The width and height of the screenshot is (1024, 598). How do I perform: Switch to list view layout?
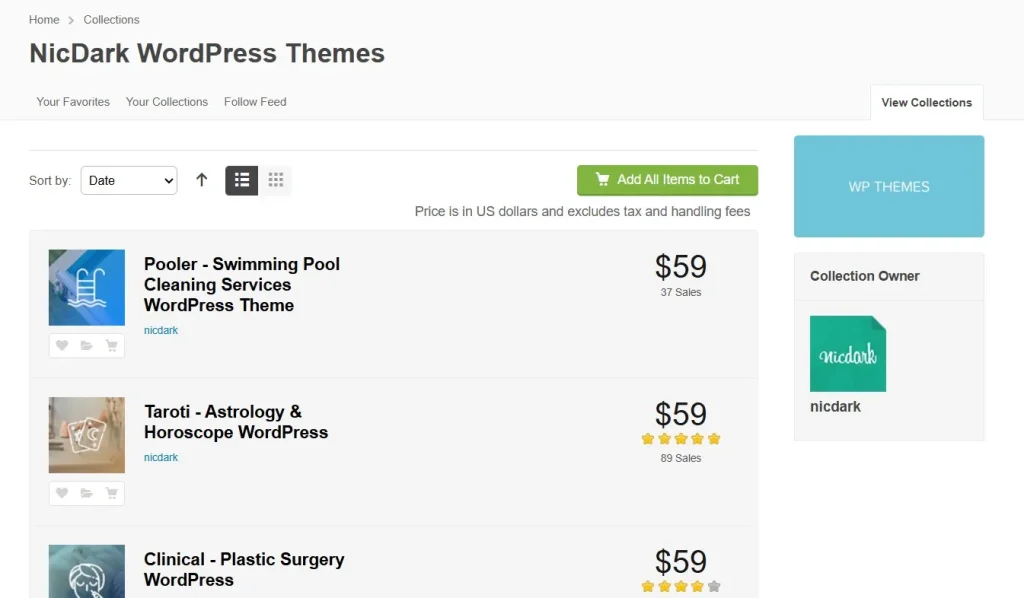242,180
